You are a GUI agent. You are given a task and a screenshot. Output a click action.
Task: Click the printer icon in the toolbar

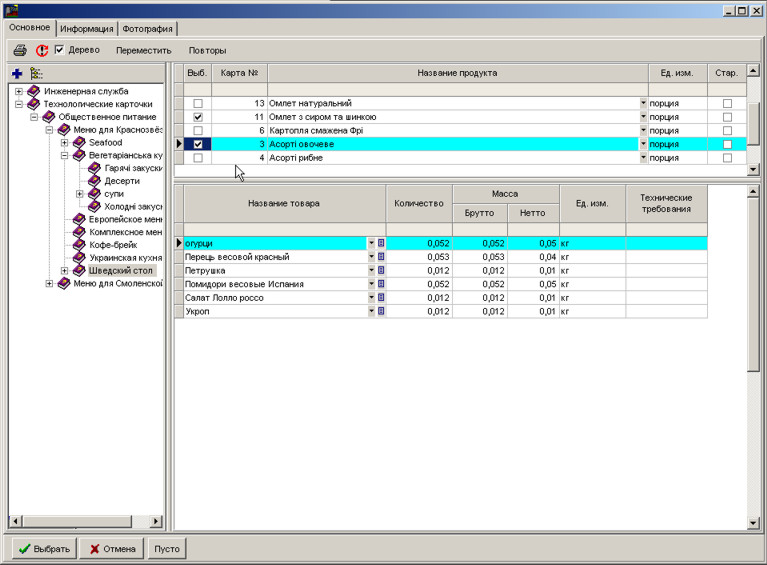(x=19, y=50)
